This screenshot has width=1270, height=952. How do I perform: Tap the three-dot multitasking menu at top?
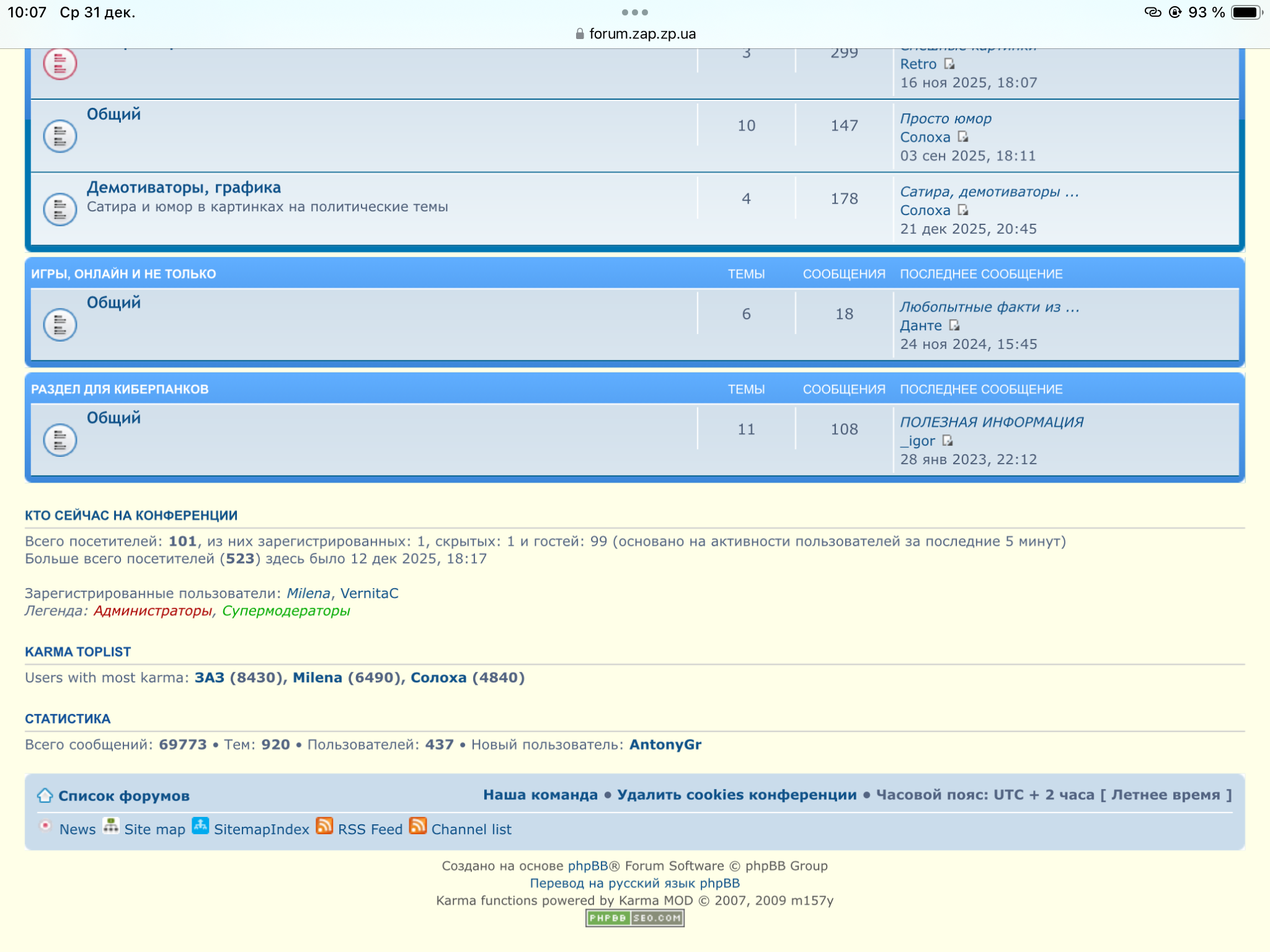pos(634,12)
